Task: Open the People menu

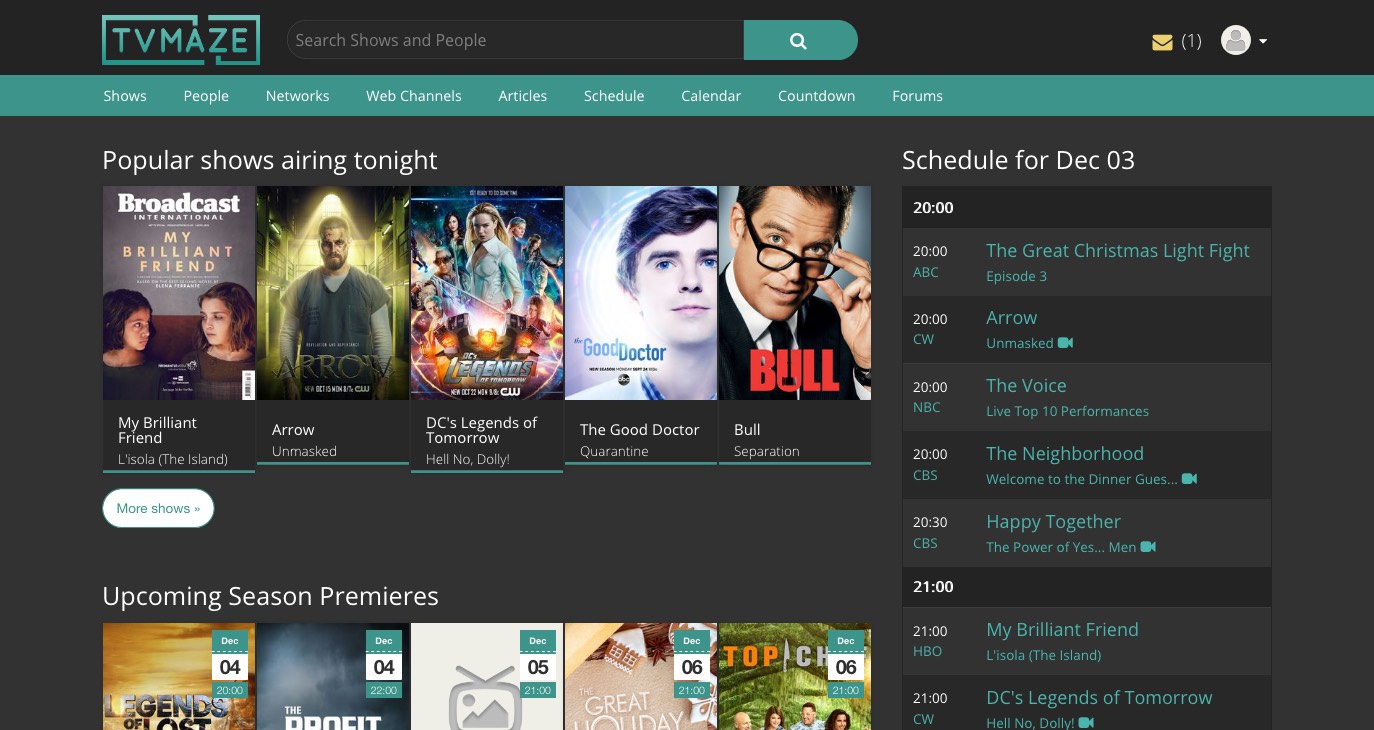Action: (x=206, y=96)
